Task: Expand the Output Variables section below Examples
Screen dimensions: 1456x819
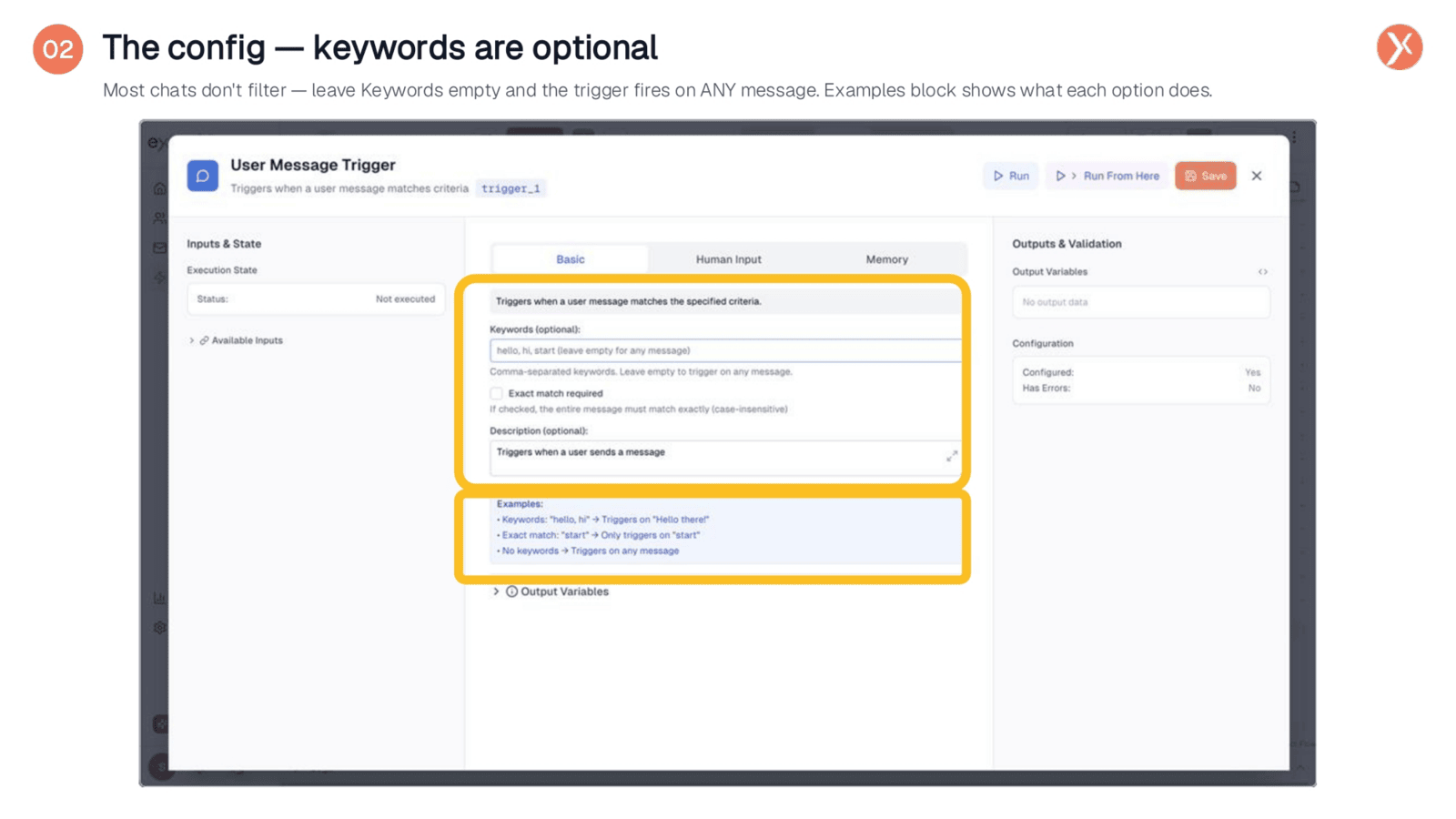Action: click(551, 591)
